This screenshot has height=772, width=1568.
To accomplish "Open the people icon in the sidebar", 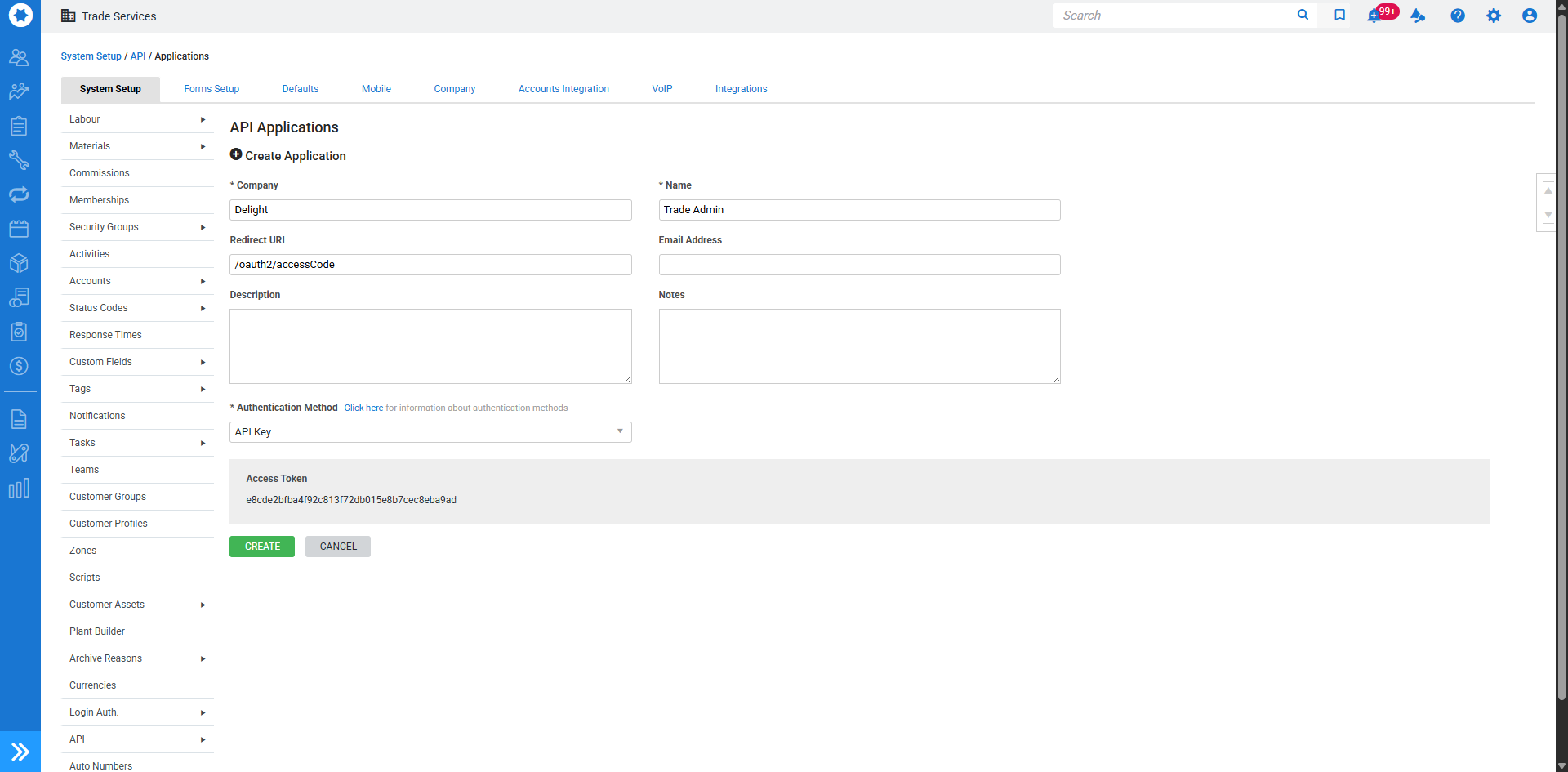I will point(19,57).
